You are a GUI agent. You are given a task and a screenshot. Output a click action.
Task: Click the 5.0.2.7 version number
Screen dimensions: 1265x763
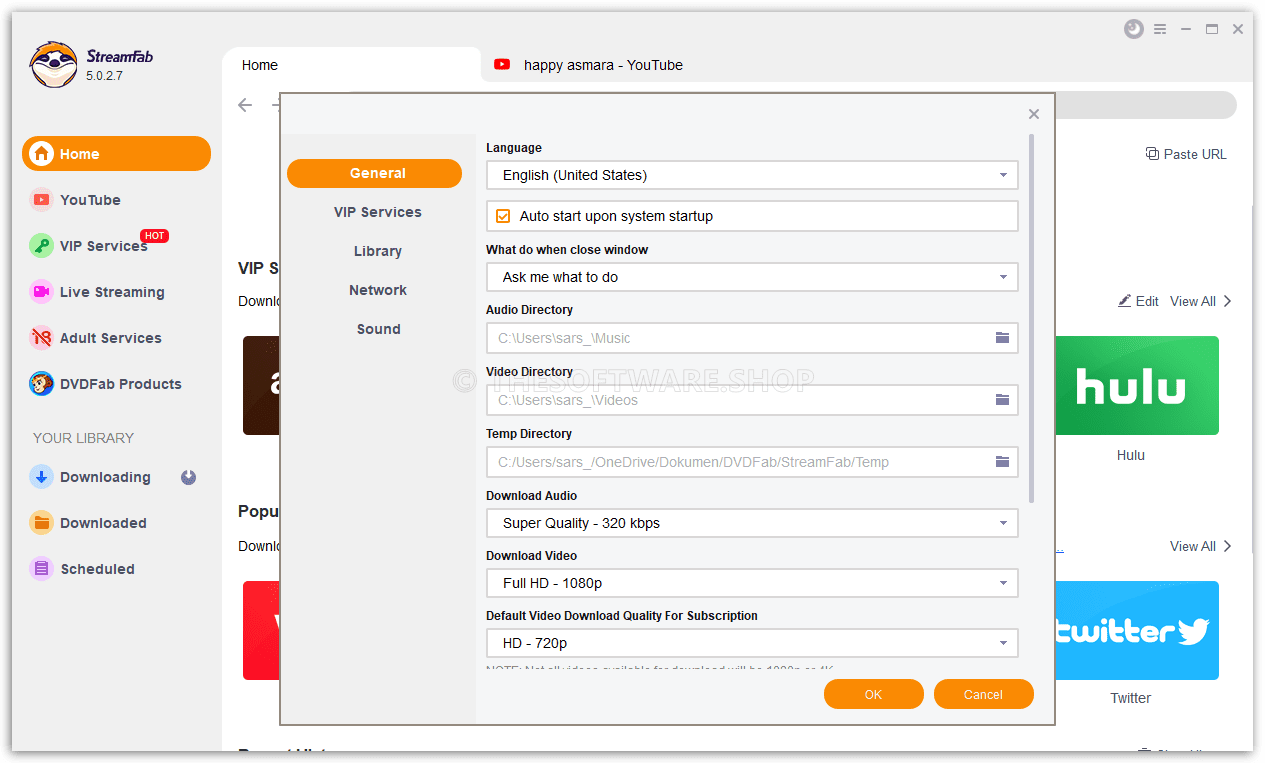tap(104, 76)
